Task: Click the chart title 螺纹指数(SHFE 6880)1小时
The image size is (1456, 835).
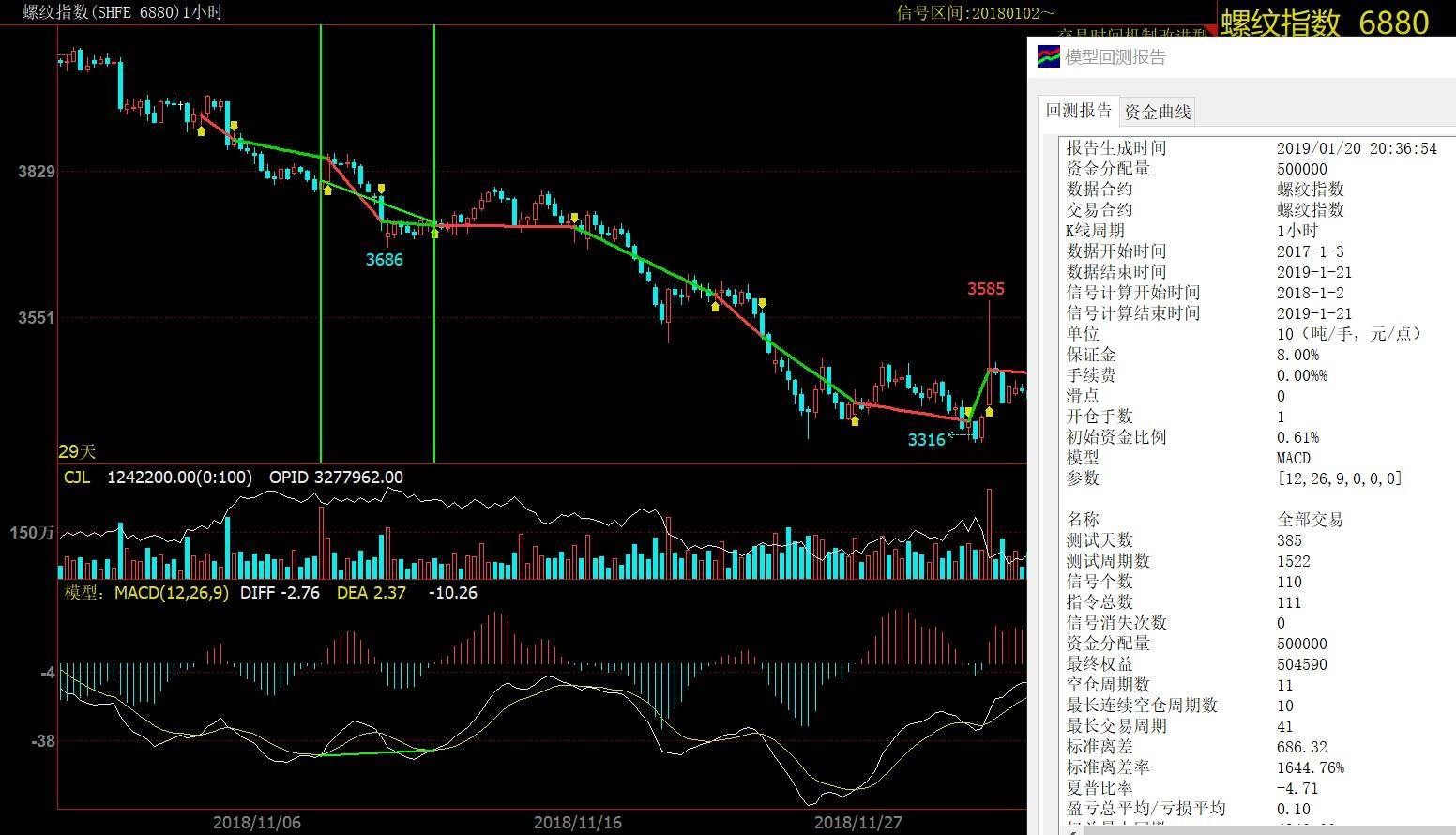Action: pos(123,12)
